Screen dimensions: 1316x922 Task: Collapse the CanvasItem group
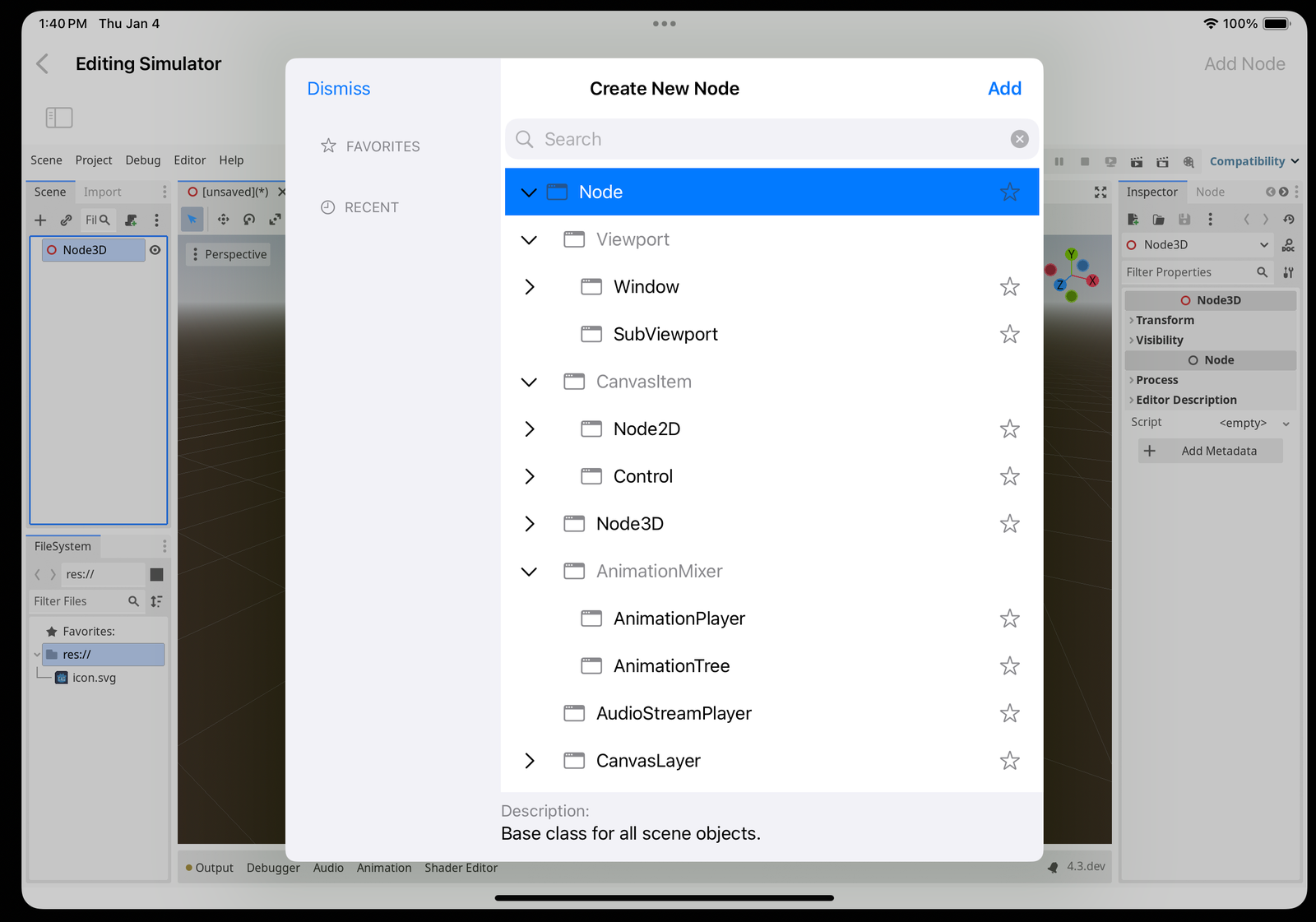point(529,382)
